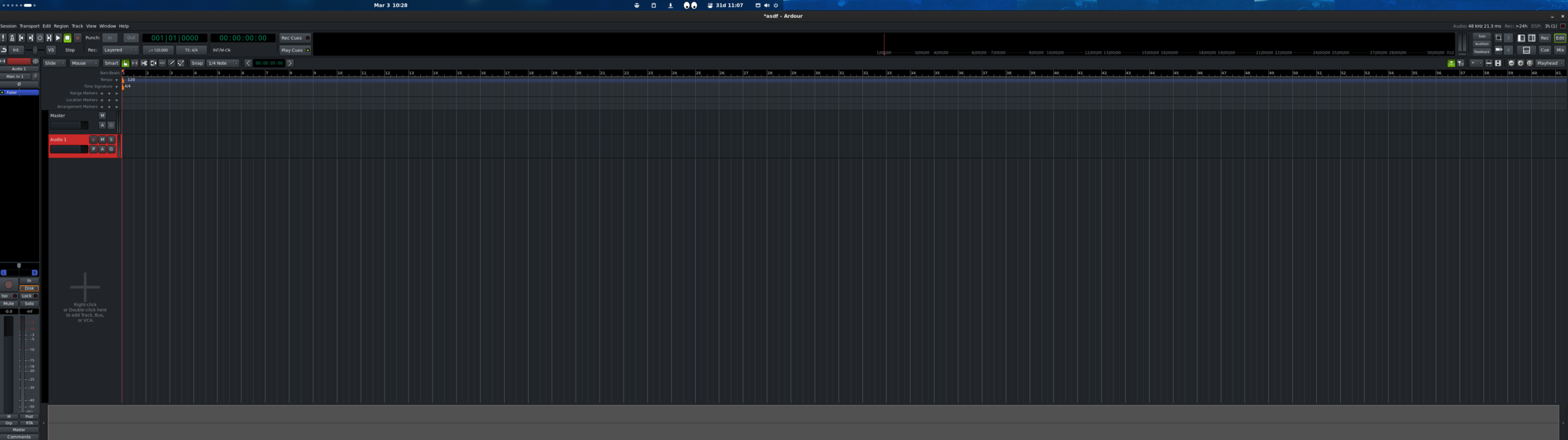Click play range/selection icon
This screenshot has width=1568, height=440.
[x=49, y=38]
